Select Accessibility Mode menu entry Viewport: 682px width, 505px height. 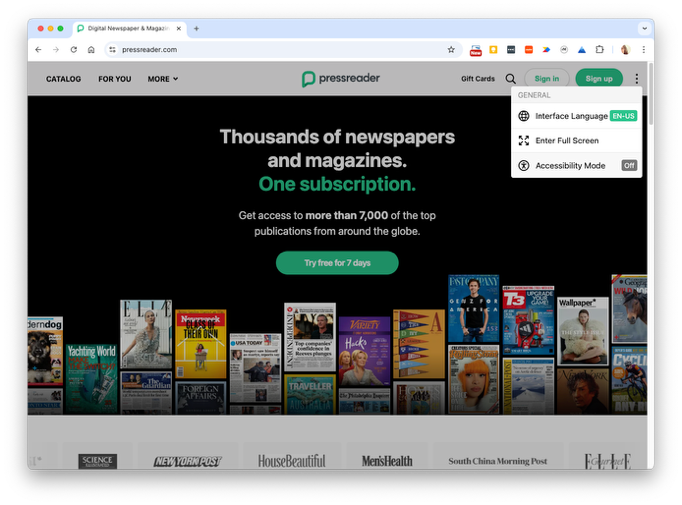pyautogui.click(x=577, y=166)
